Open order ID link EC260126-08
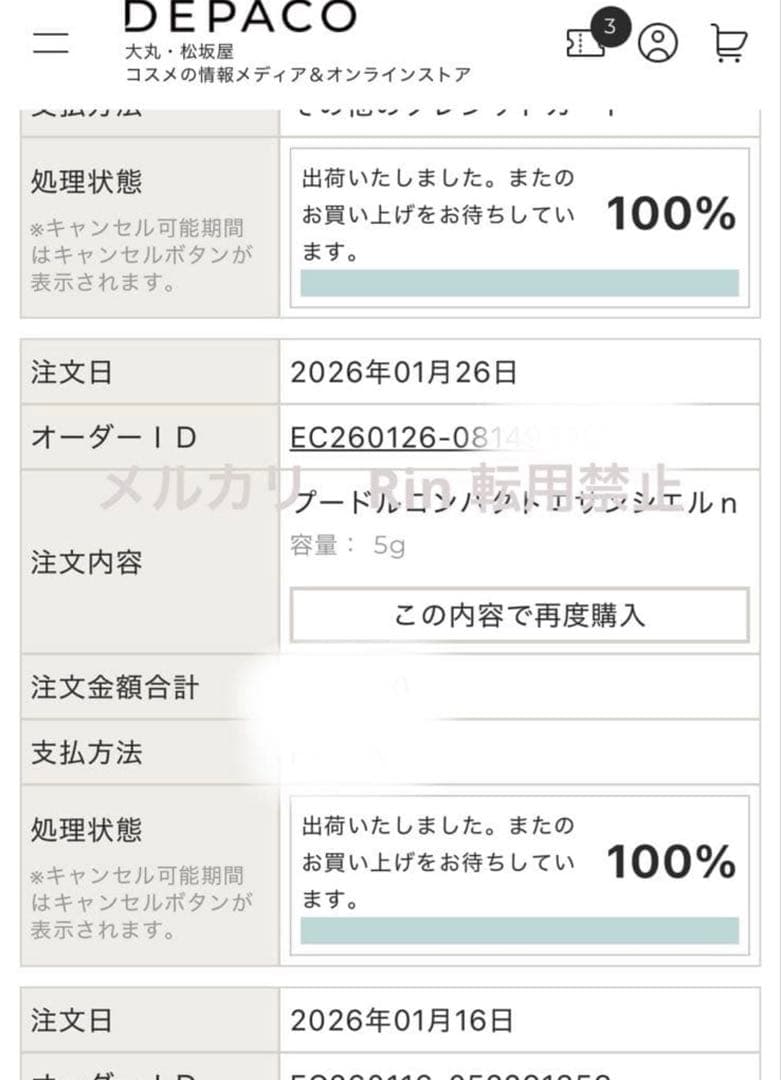The image size is (781, 1080). coord(402,436)
